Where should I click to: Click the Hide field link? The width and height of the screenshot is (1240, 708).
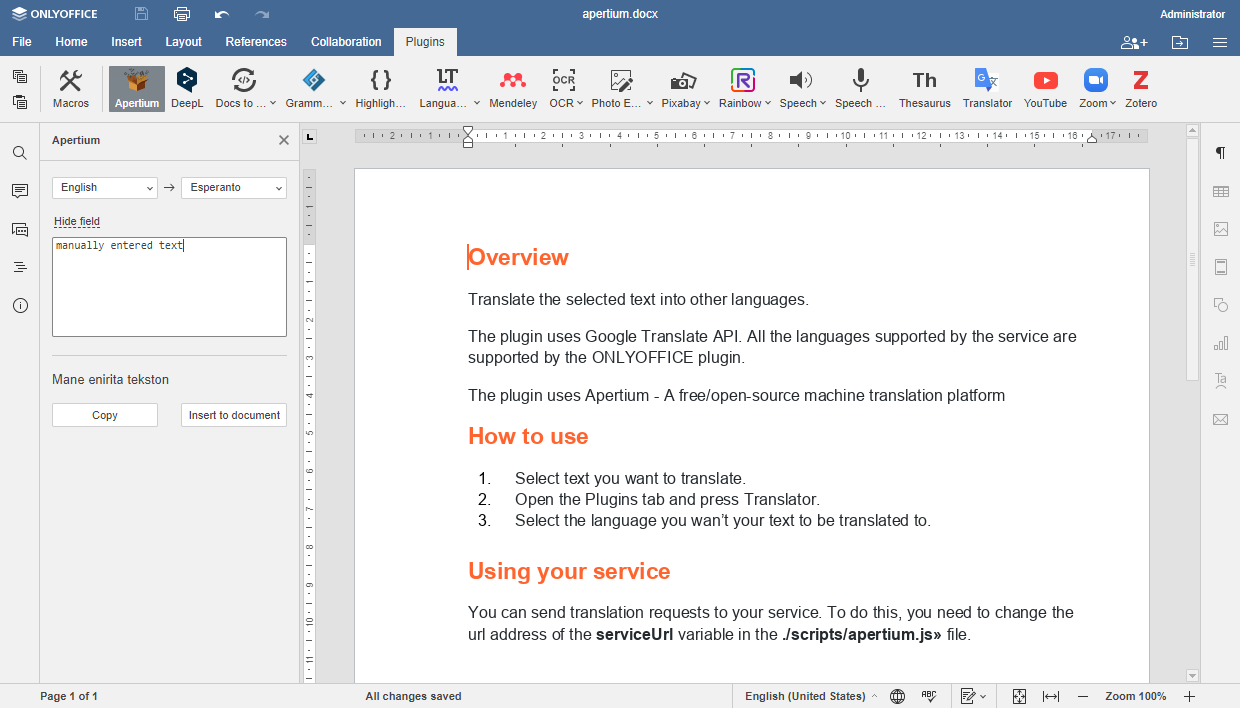coord(77,221)
